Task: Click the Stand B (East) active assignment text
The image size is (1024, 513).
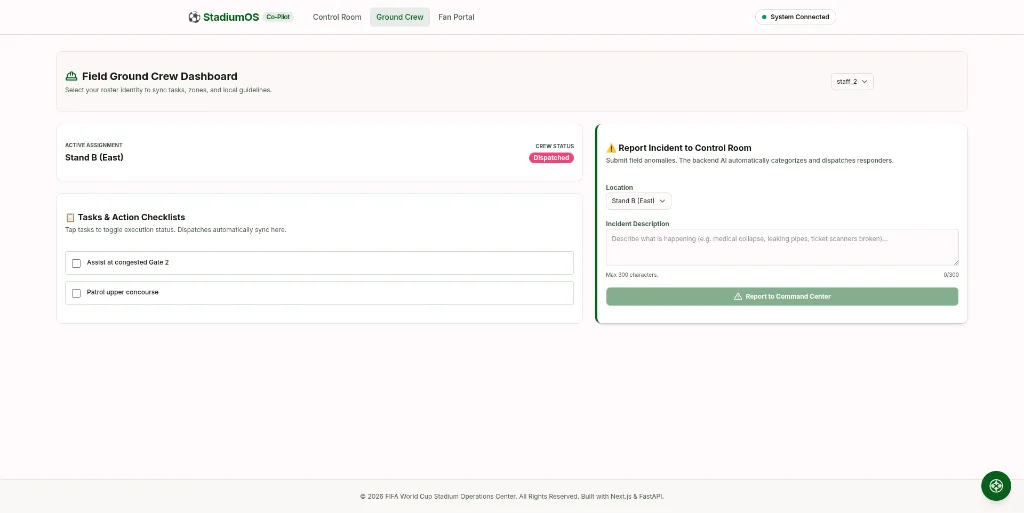Action: pos(94,157)
